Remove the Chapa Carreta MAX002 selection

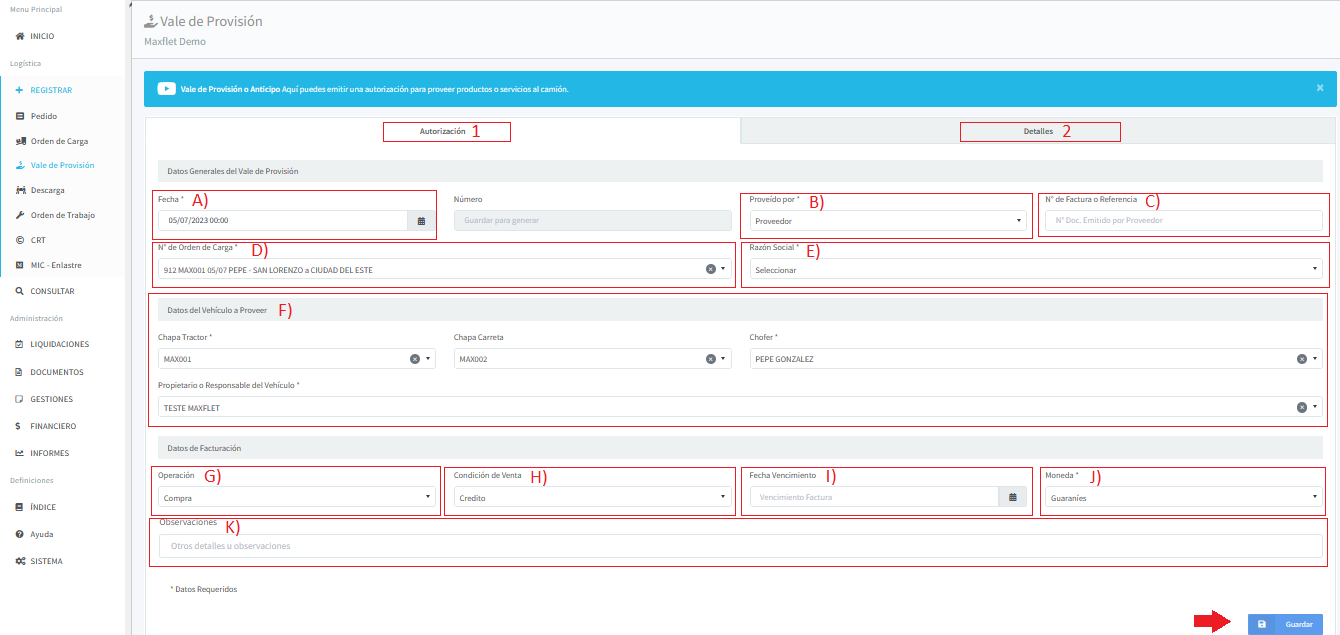pyautogui.click(x=710, y=359)
